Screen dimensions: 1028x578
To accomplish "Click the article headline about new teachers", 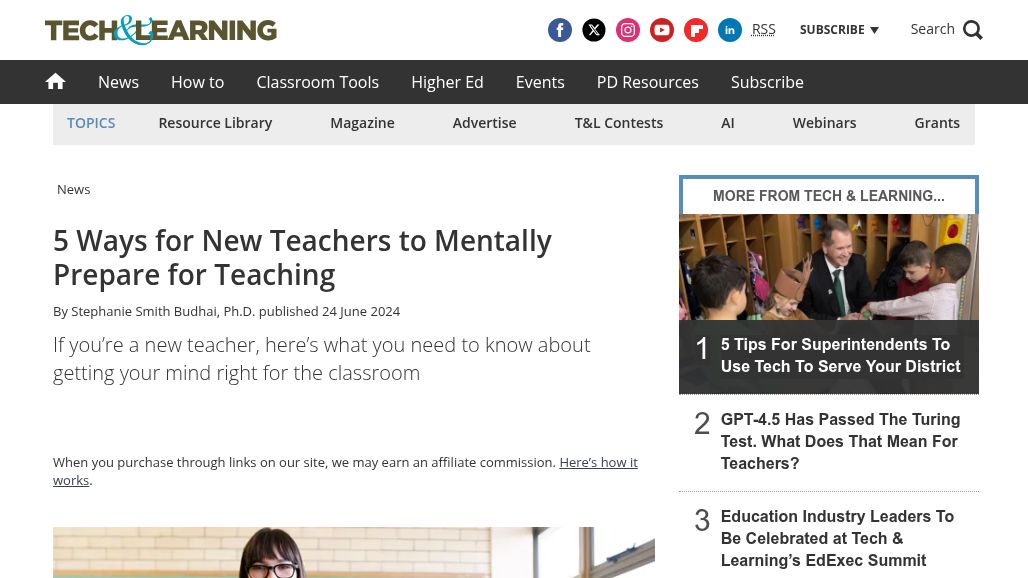I will (302, 258).
